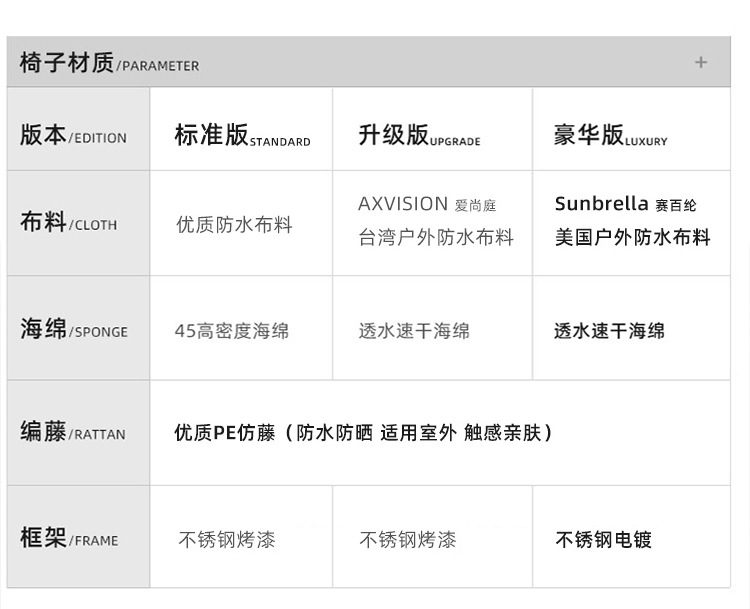Viewport: 750px width, 609px height.
Task: Click the 海绵 SPONGE row label
Action: (x=73, y=329)
